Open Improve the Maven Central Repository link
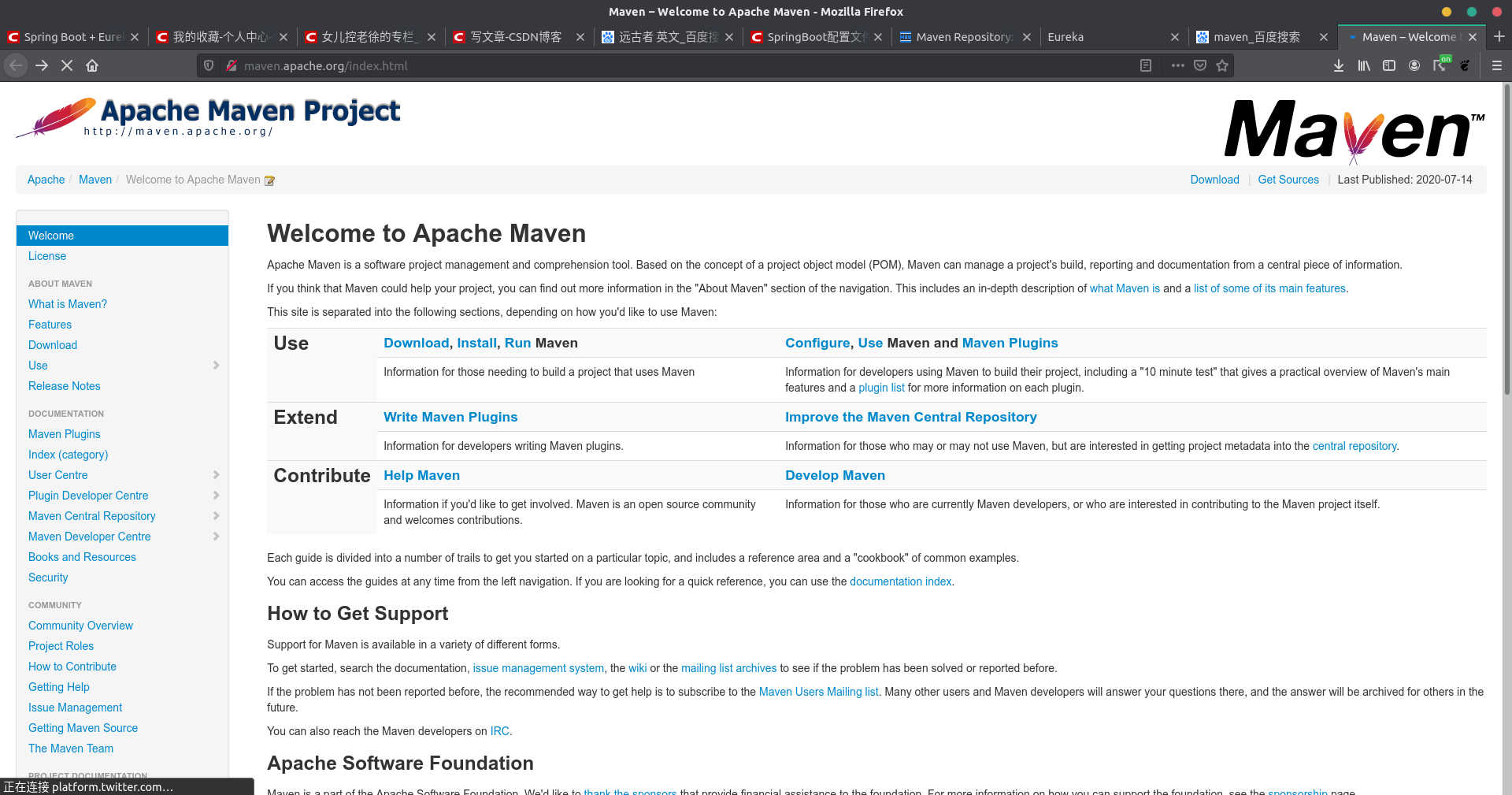The height and width of the screenshot is (795, 1512). pos(911,417)
